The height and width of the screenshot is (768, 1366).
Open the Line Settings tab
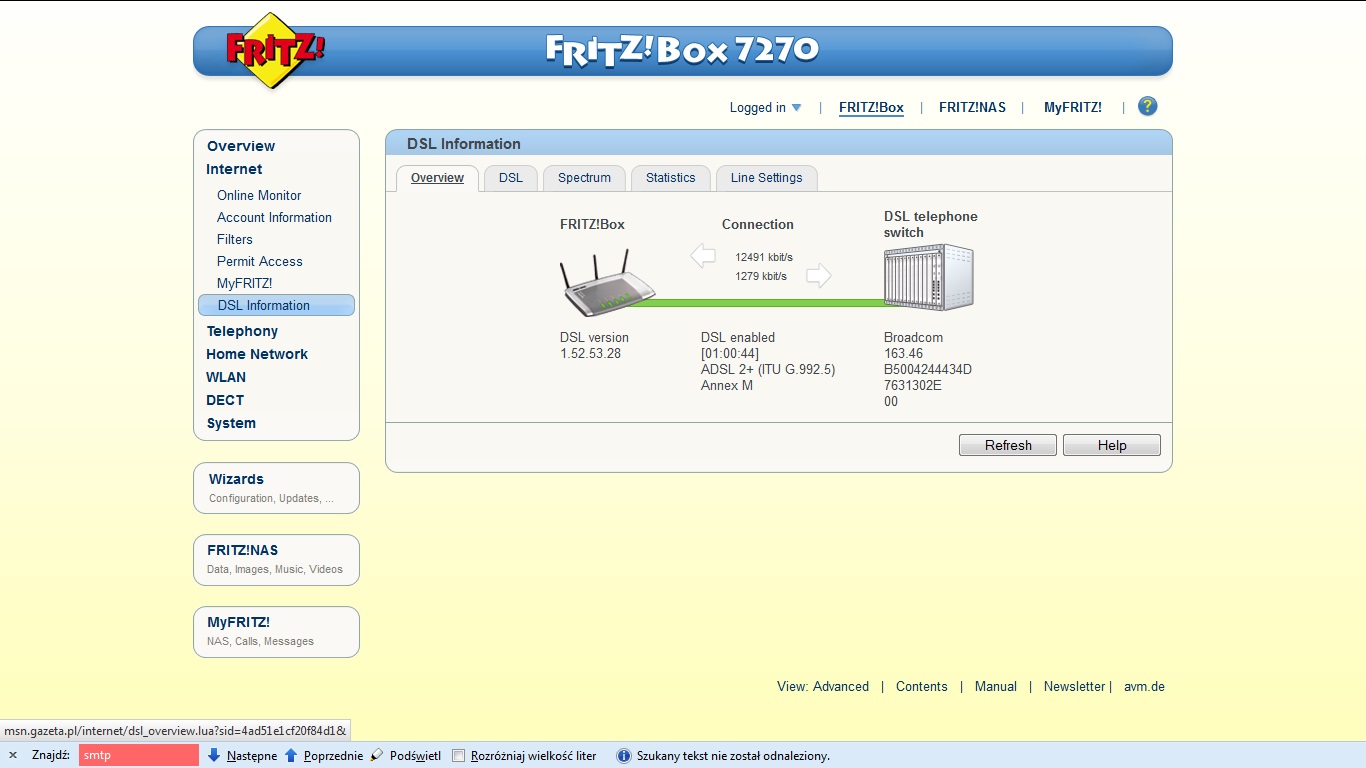[767, 178]
